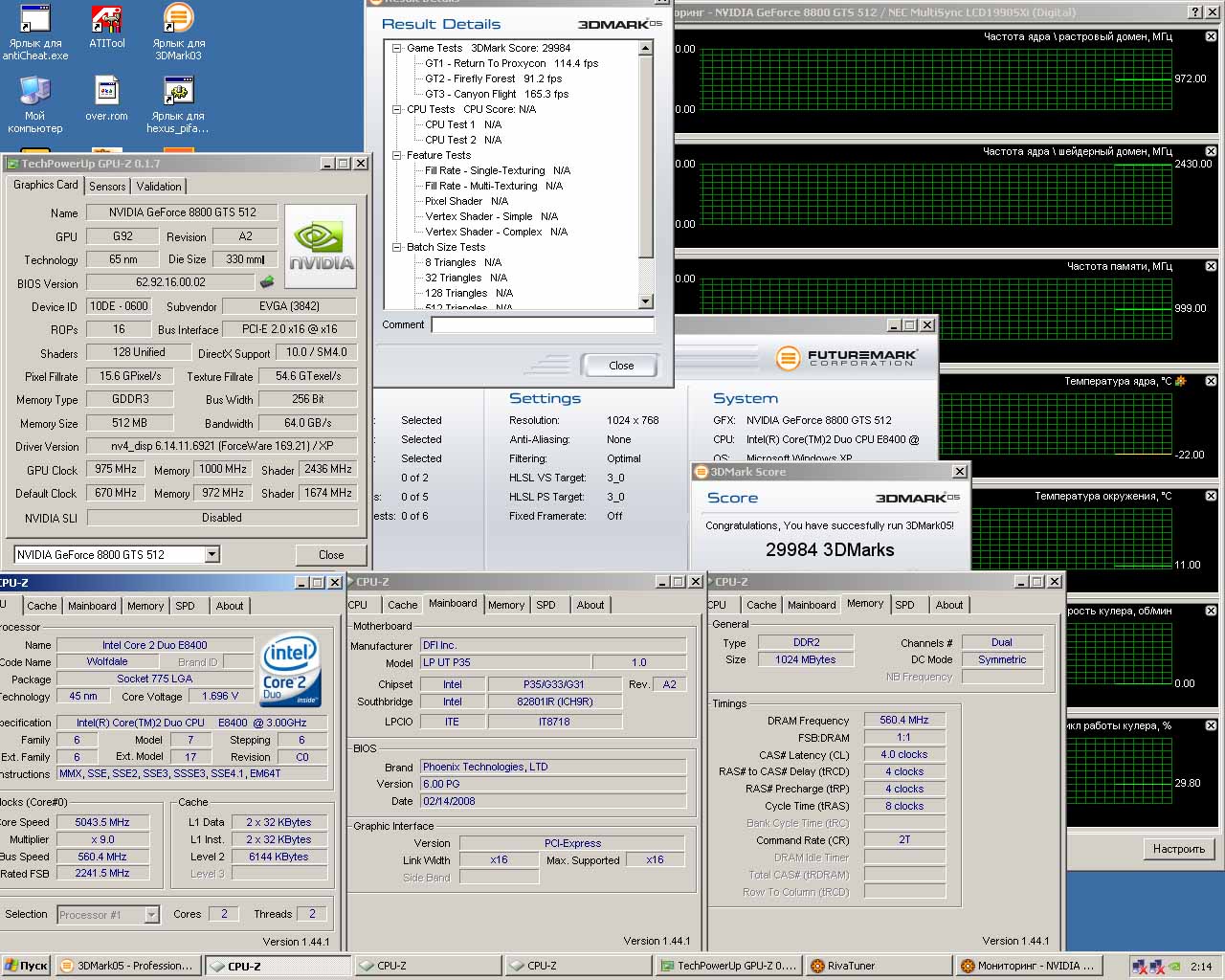The height and width of the screenshot is (980, 1225).
Task: Click the BIOS Version 62.92.16.00.02 field
Action: [x=170, y=282]
